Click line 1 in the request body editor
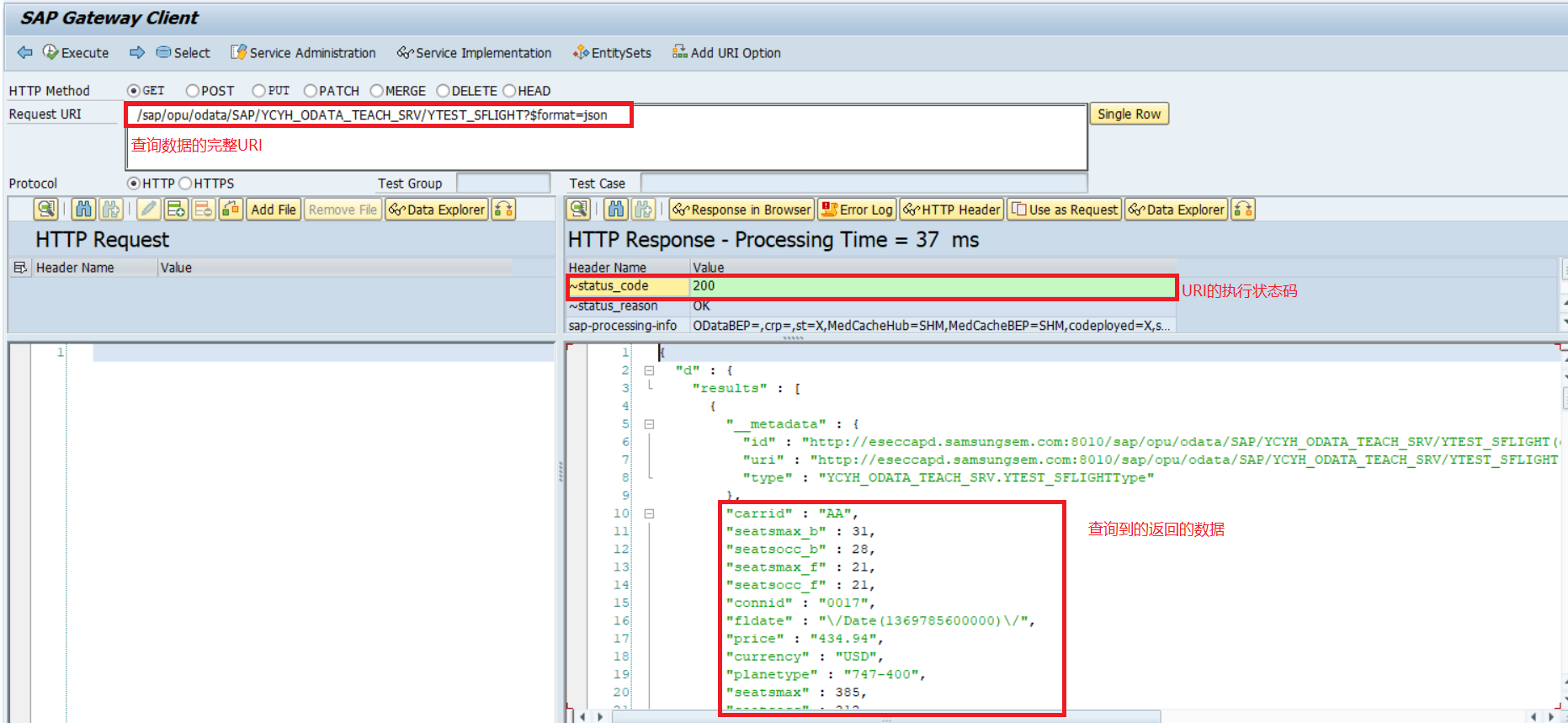The width and height of the screenshot is (1568, 723). coord(323,353)
